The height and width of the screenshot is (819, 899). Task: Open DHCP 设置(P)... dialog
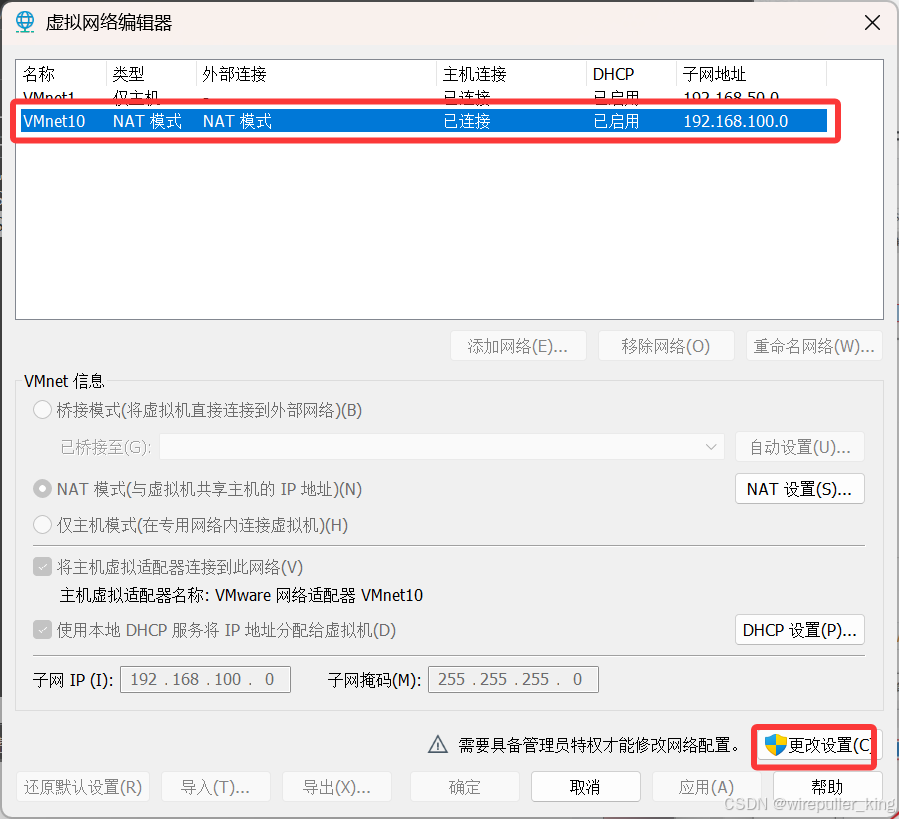pos(800,630)
